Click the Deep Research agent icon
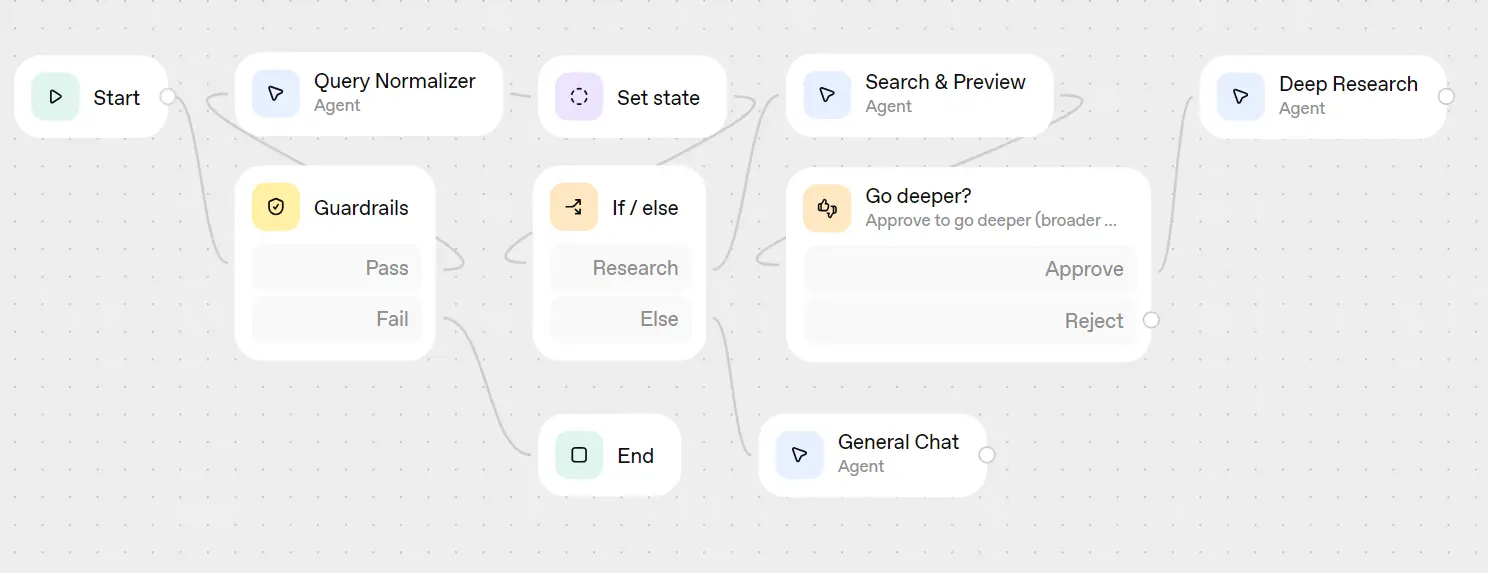 tap(1241, 96)
